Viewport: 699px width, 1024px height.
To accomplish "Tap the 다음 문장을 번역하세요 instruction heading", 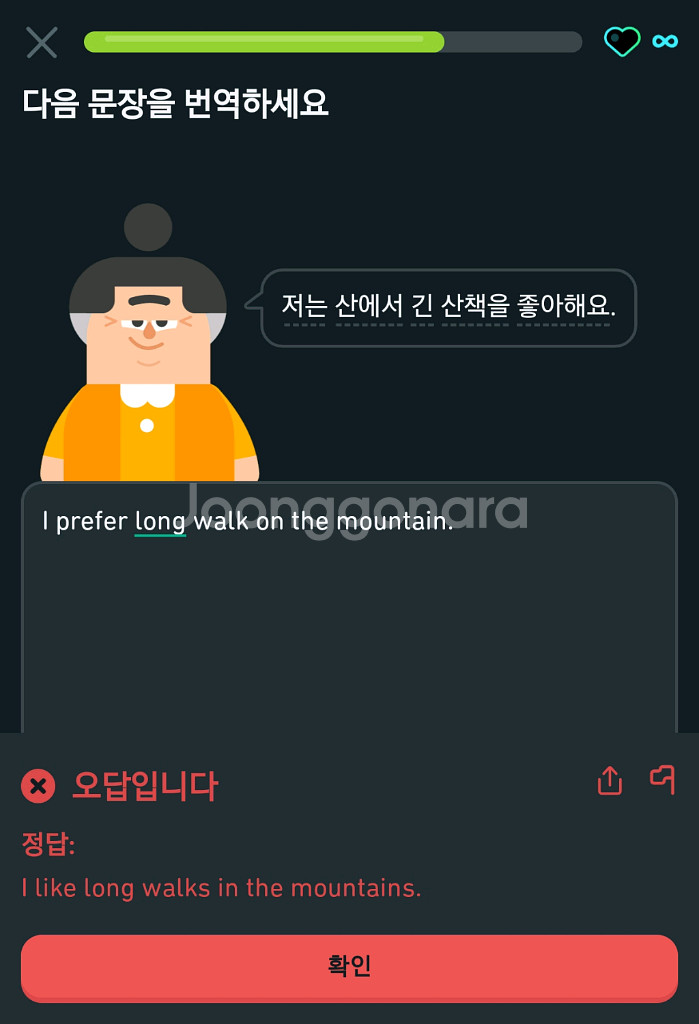I will coord(175,103).
